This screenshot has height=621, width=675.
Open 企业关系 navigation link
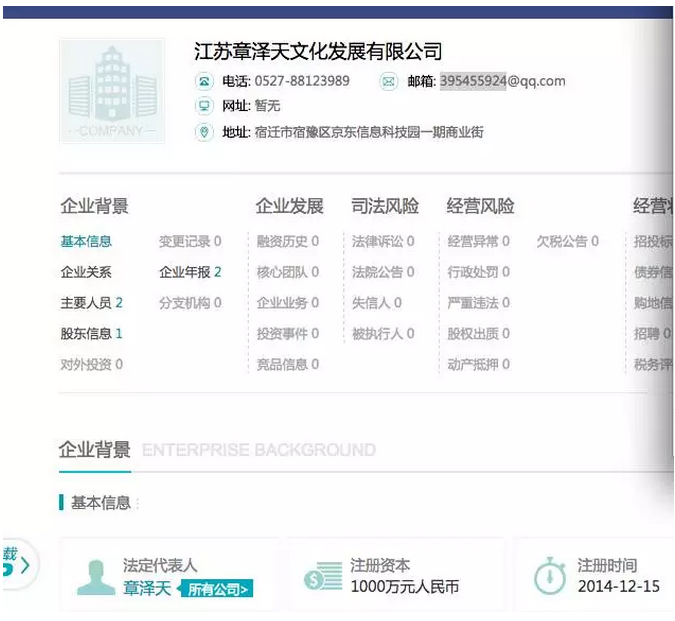(x=86, y=272)
